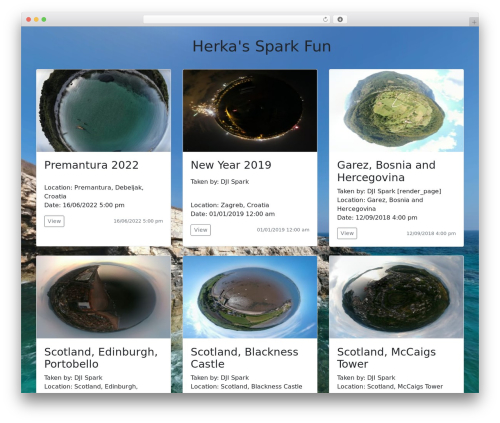Click Taken by: DJI Spark on Edinburgh Portobello card
The image size is (500, 423).
click(73, 378)
